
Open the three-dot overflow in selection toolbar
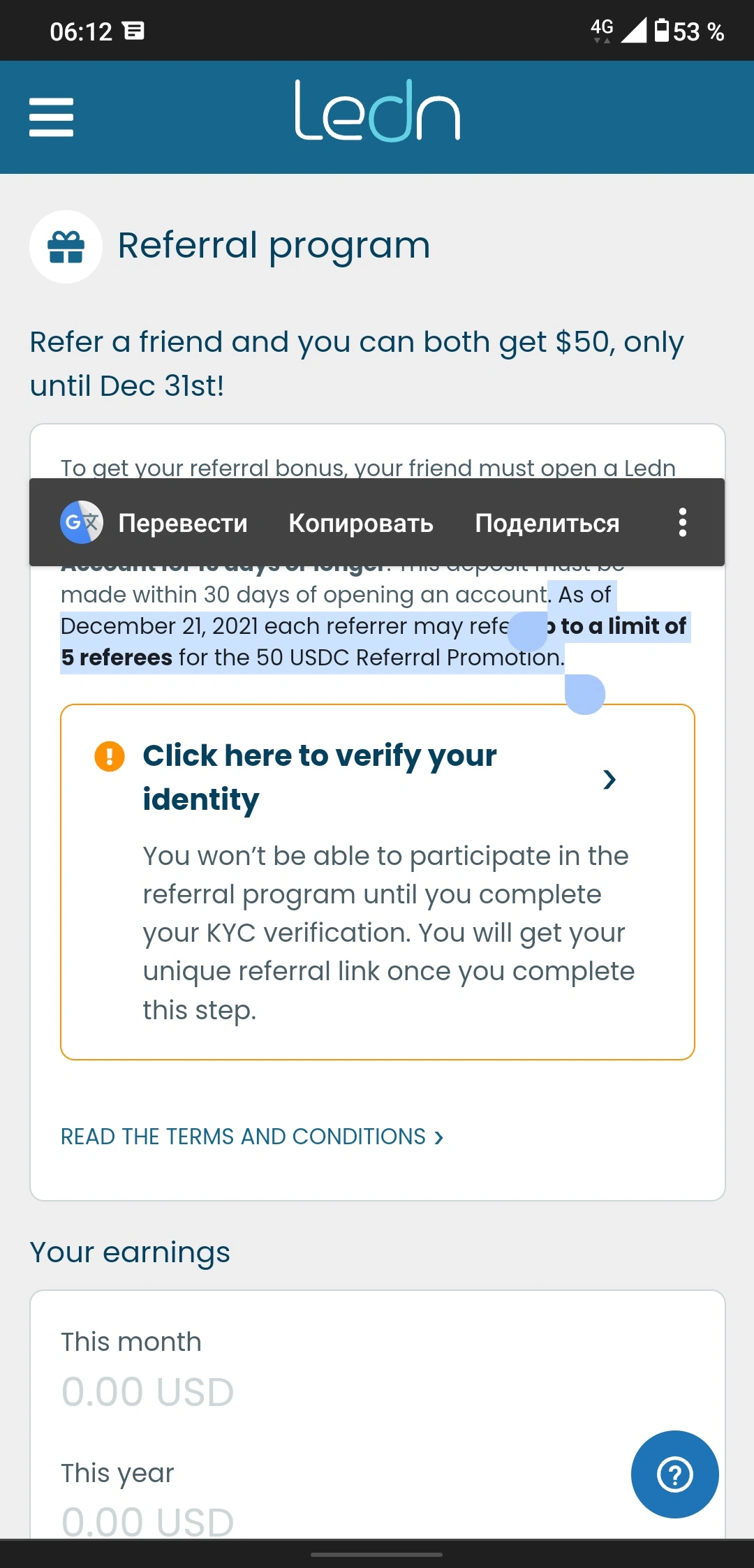683,522
